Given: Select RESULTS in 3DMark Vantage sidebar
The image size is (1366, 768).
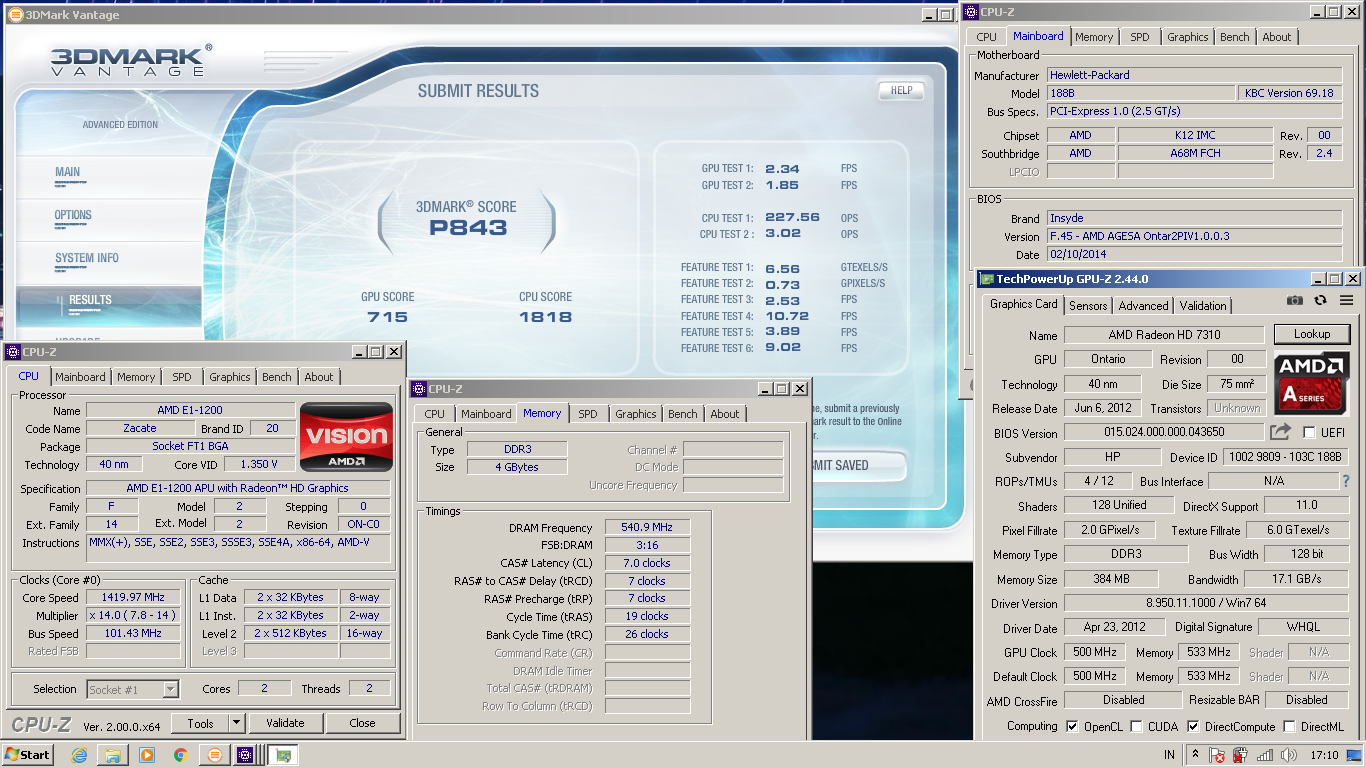Looking at the screenshot, I should (90, 300).
